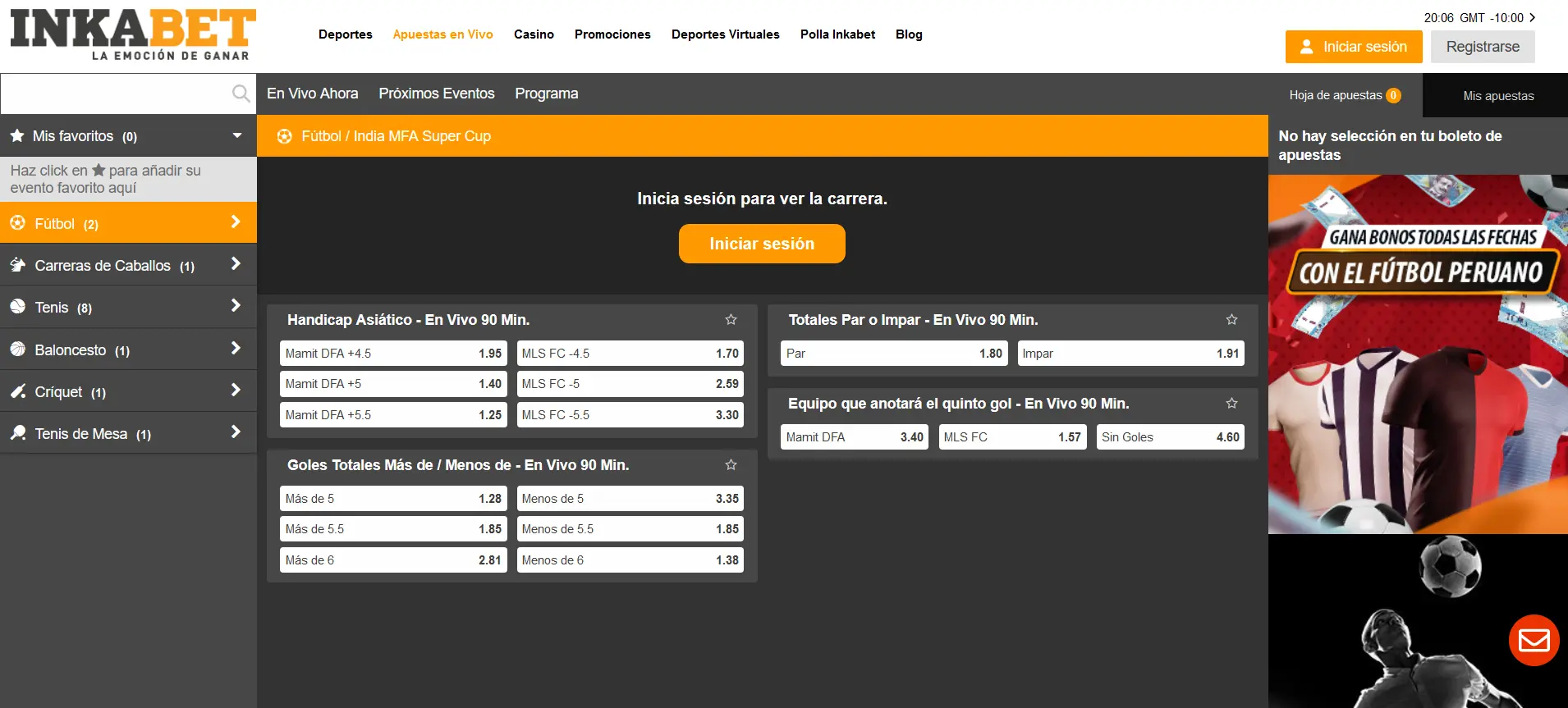Click the INKABET logo

(133, 34)
